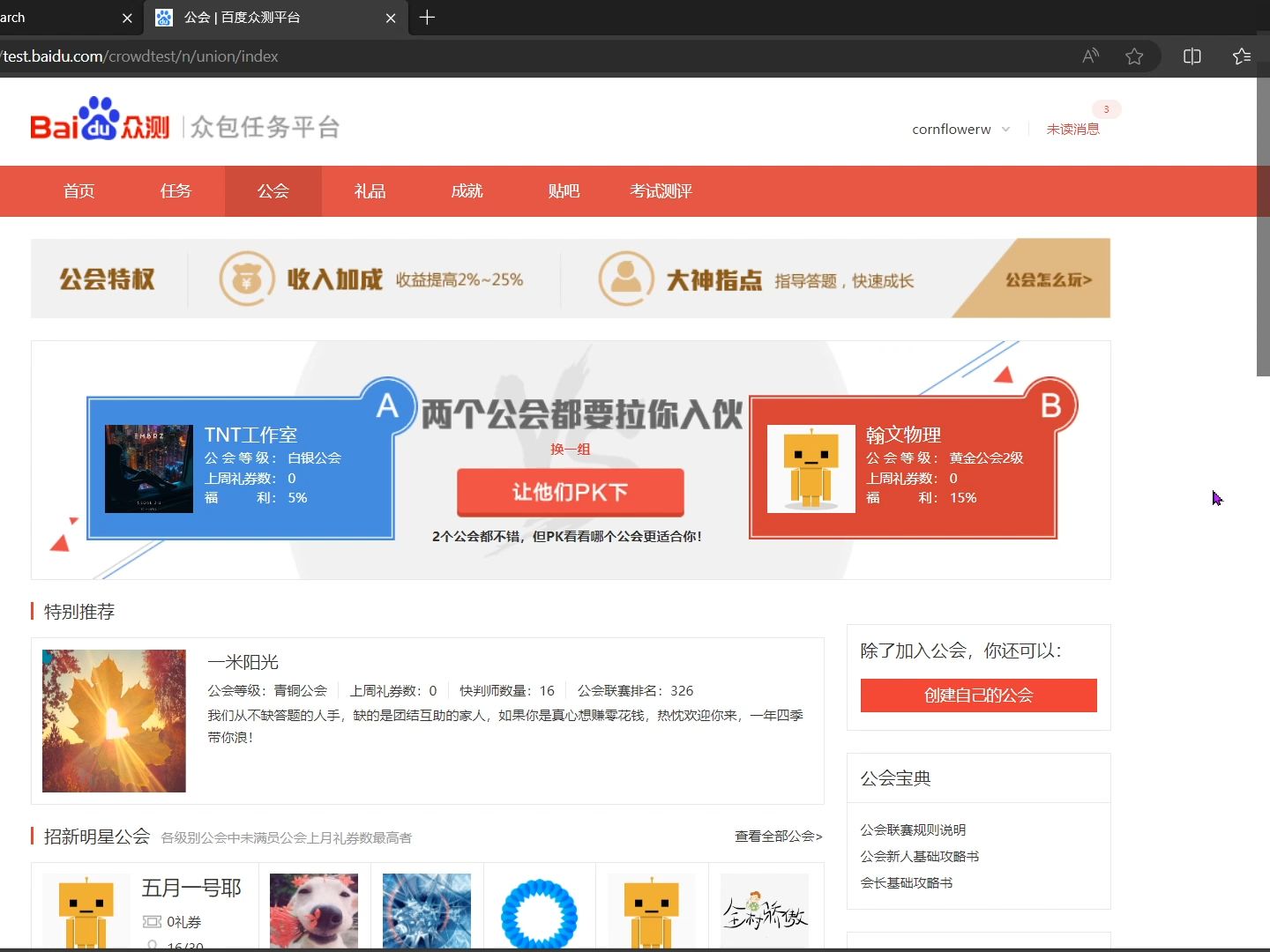Image resolution: width=1270 pixels, height=952 pixels.
Task: Open TNT工作室 guild name
Action: [250, 435]
